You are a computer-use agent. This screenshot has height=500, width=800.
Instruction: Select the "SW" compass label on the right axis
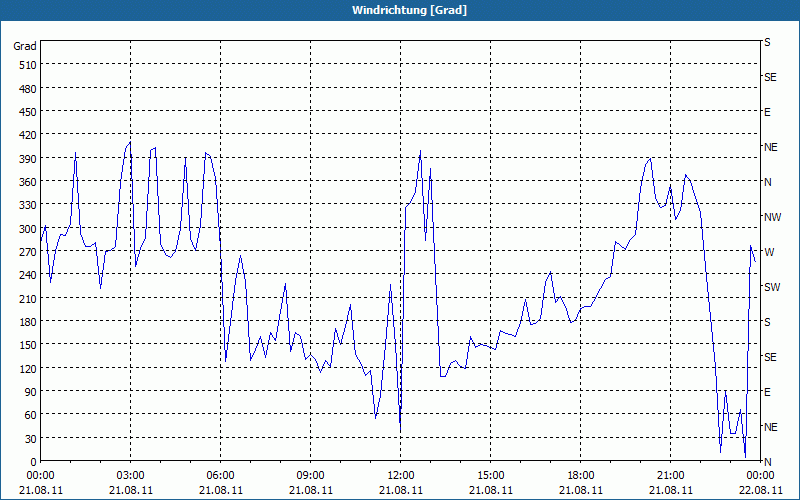pyautogui.click(x=772, y=287)
